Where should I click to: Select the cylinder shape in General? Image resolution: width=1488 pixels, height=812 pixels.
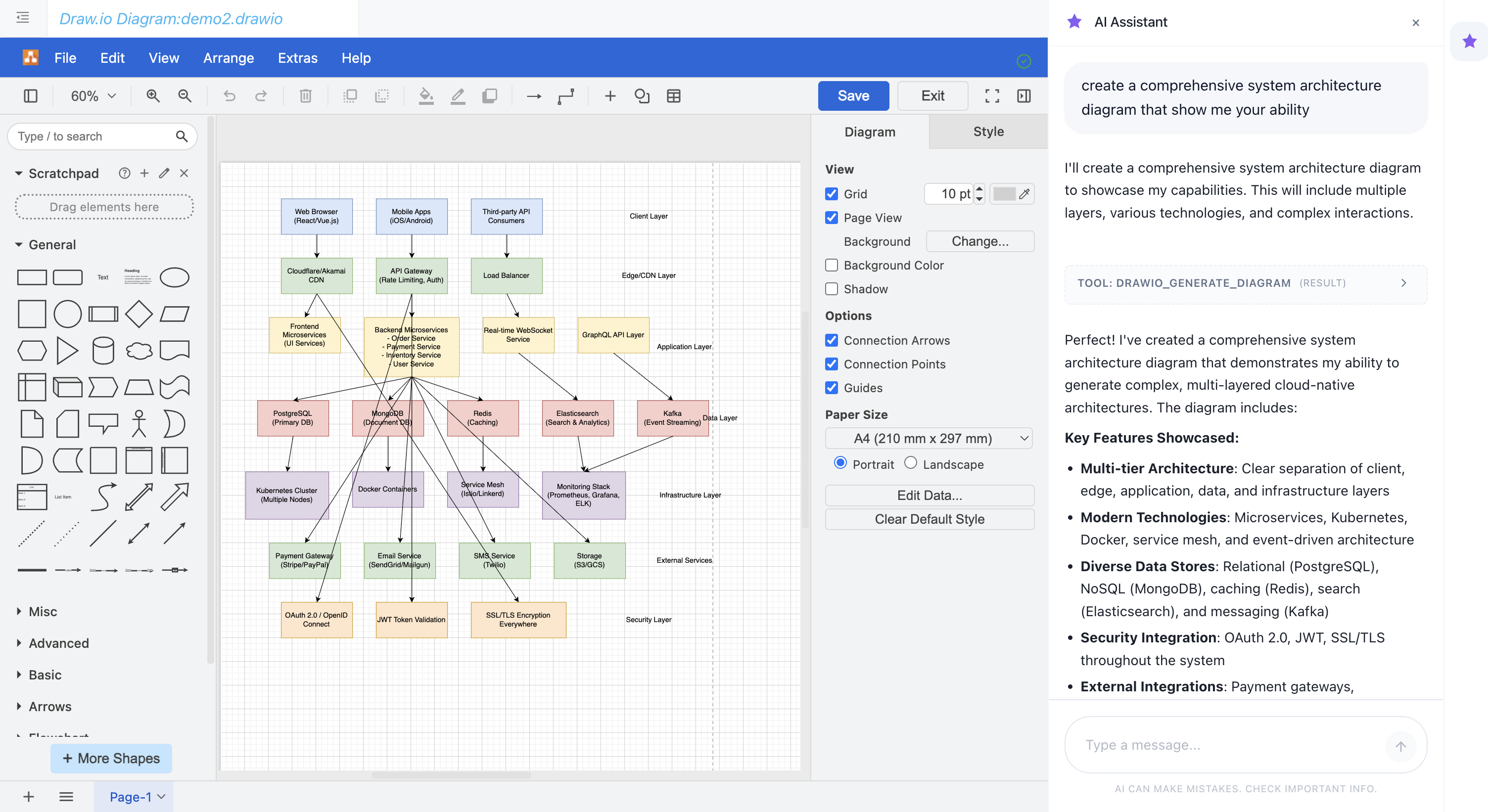(103, 351)
